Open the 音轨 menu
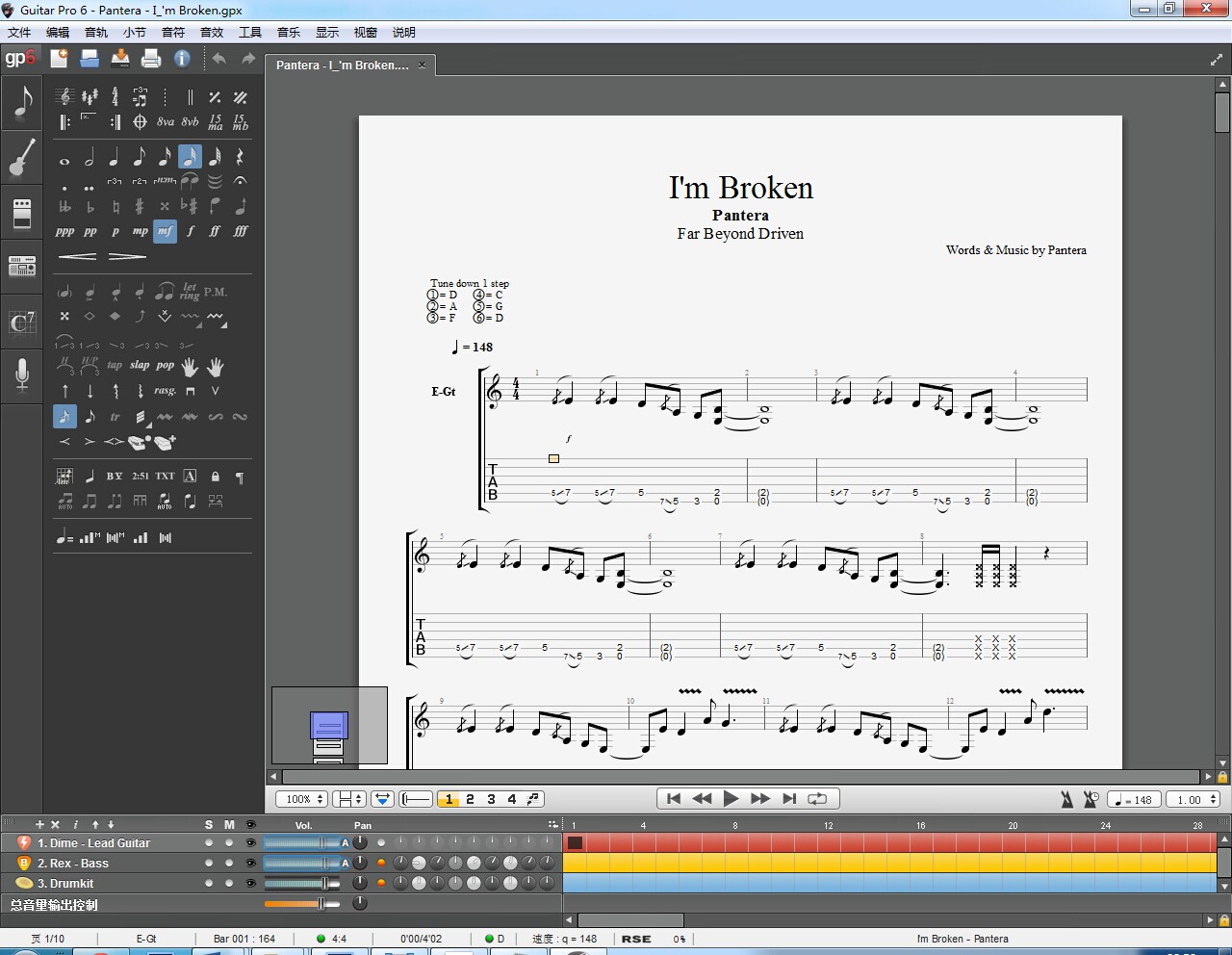This screenshot has width=1232, height=955. click(x=96, y=32)
